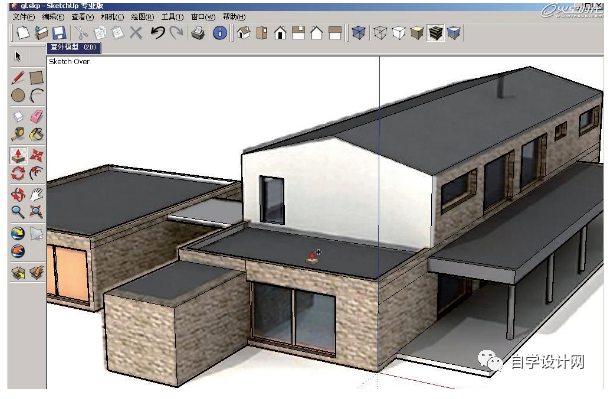Click the Erase X icon in toolbar
The height and width of the screenshot is (399, 613).
[136, 33]
